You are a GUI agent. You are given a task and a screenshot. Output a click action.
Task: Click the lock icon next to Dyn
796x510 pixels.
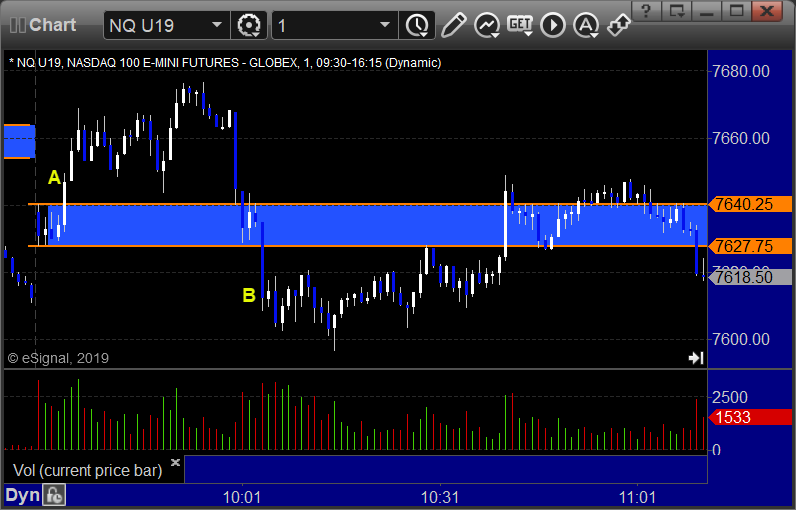click(x=54, y=495)
